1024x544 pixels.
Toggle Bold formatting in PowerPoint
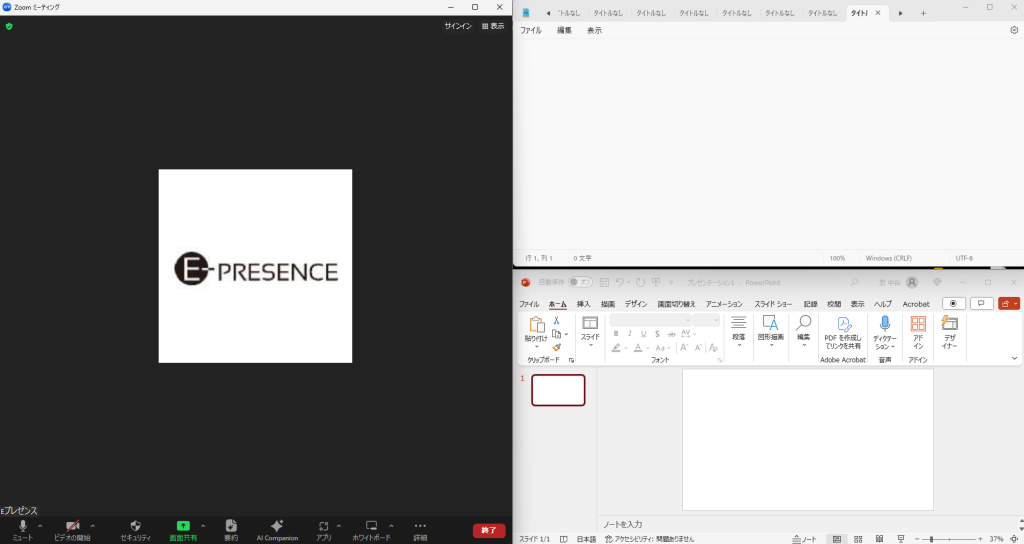(x=616, y=334)
